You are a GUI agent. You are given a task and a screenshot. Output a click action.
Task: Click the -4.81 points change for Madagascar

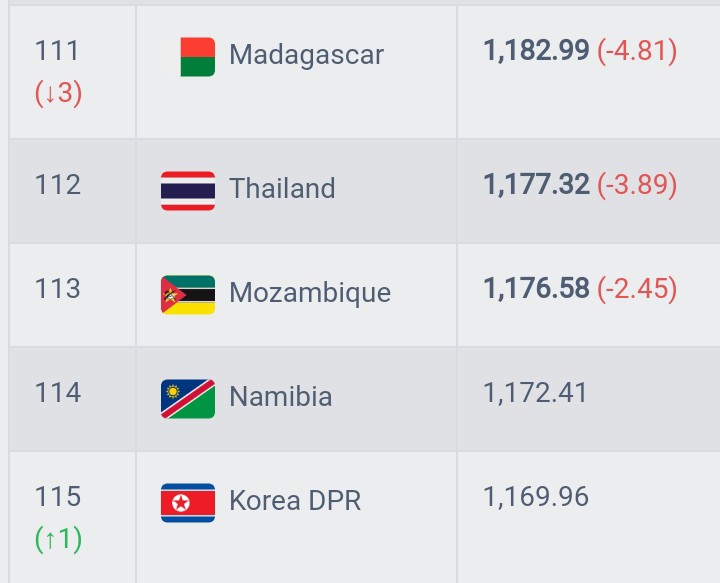(637, 51)
